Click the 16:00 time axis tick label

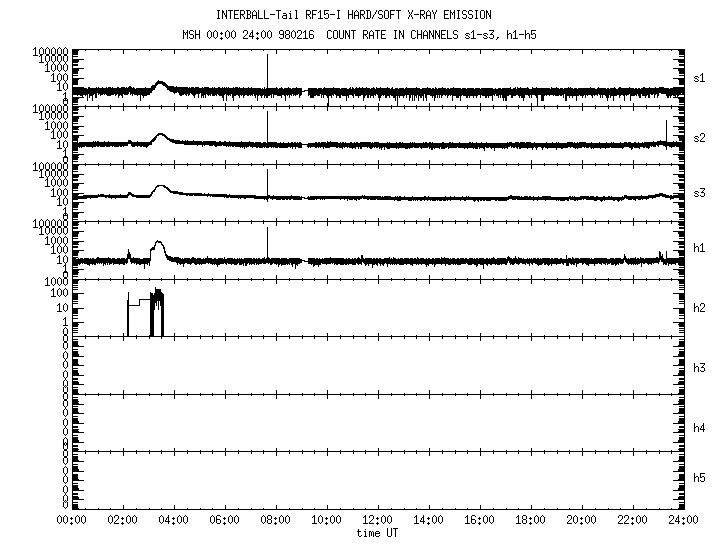(479, 521)
